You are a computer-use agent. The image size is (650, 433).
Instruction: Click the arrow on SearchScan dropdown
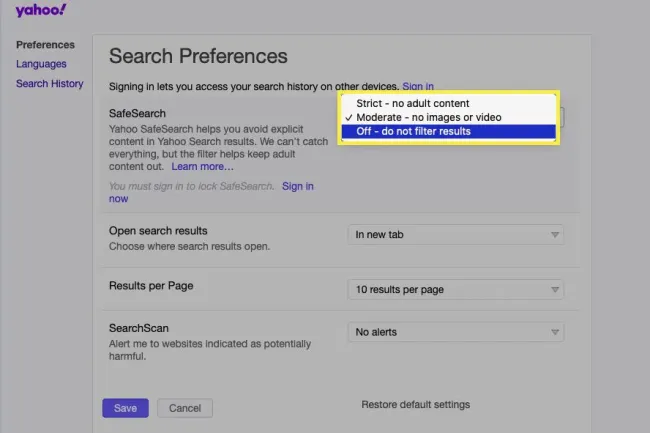554,333
